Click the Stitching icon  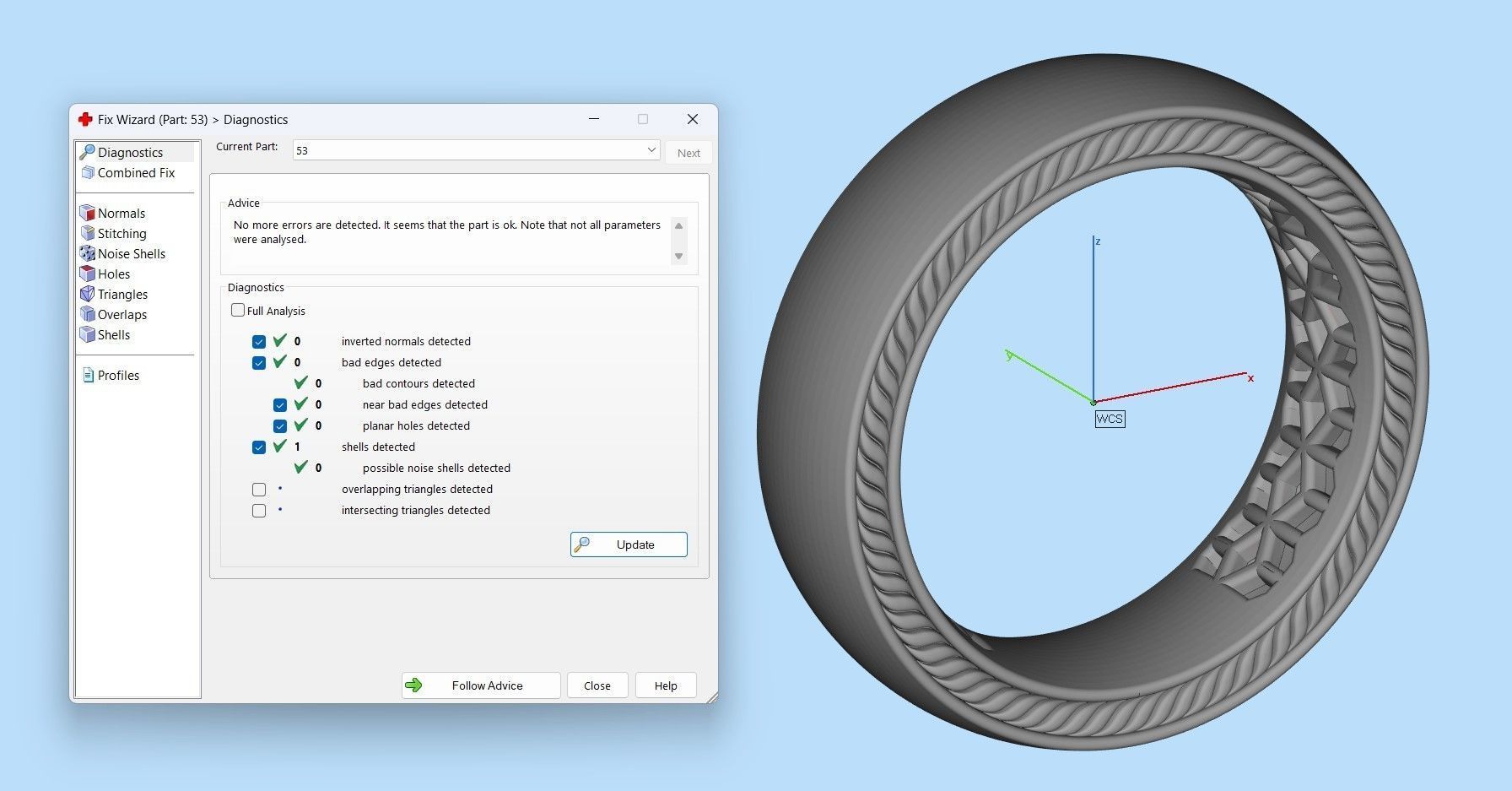87,234
